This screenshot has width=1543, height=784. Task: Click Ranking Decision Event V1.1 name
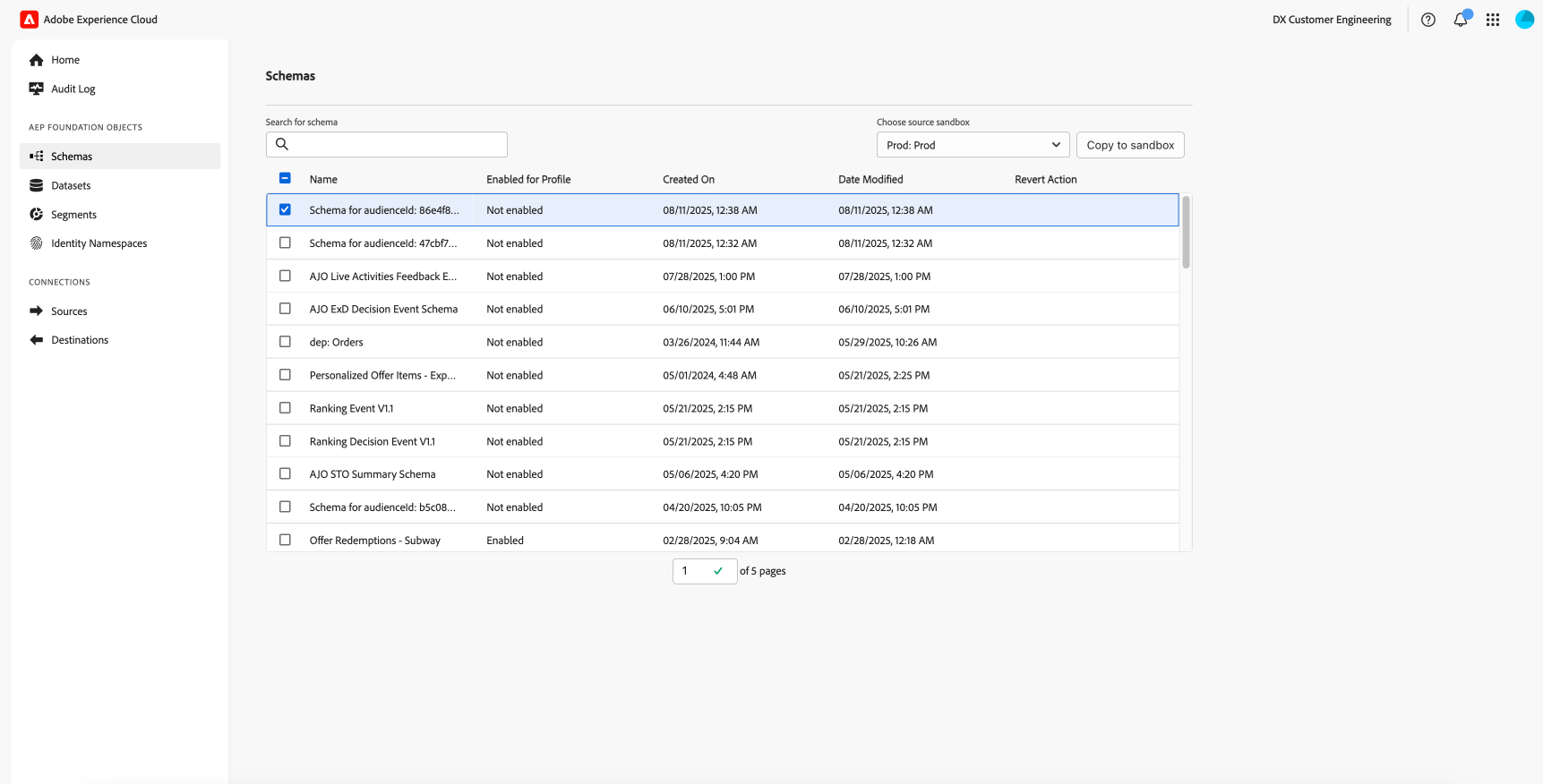373,441
